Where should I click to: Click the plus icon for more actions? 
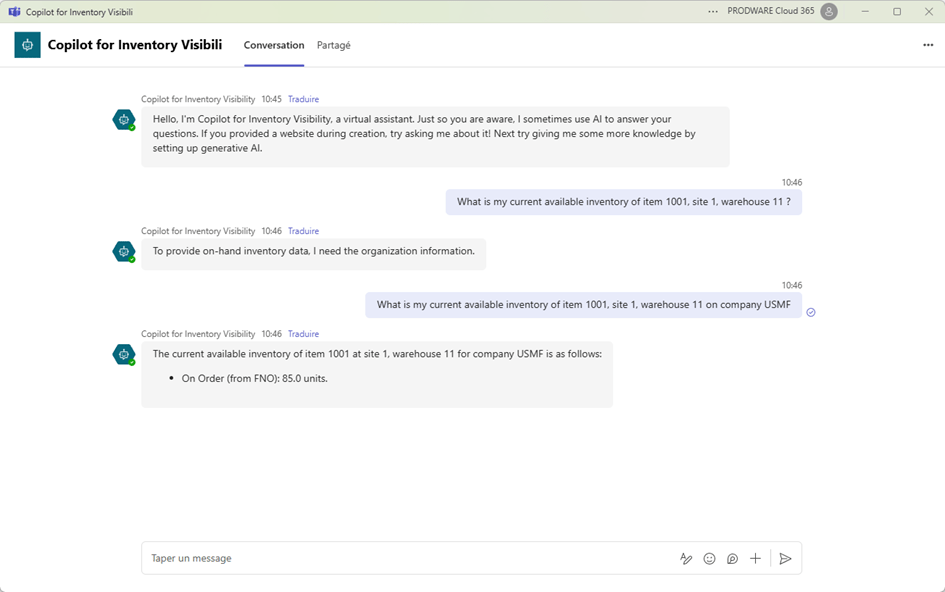[x=755, y=559]
